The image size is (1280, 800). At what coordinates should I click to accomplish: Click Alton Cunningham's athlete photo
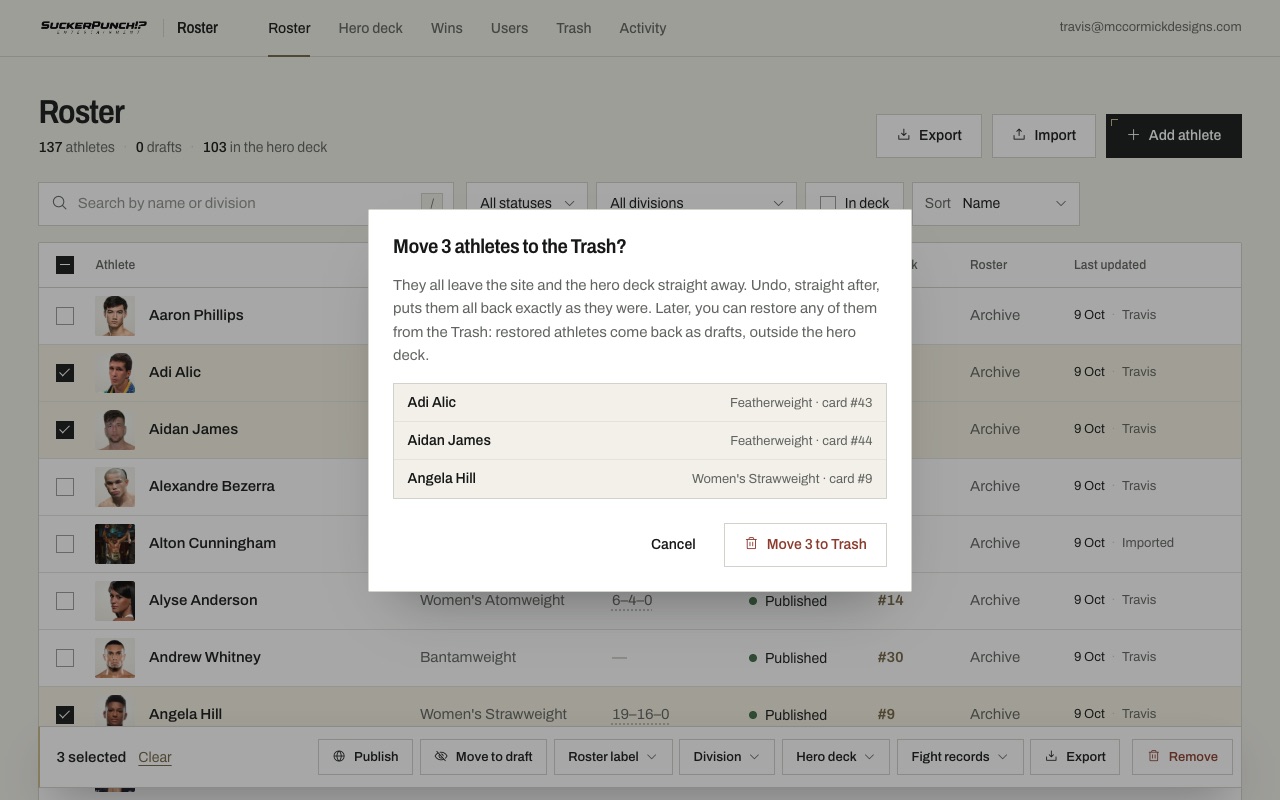click(x=115, y=543)
